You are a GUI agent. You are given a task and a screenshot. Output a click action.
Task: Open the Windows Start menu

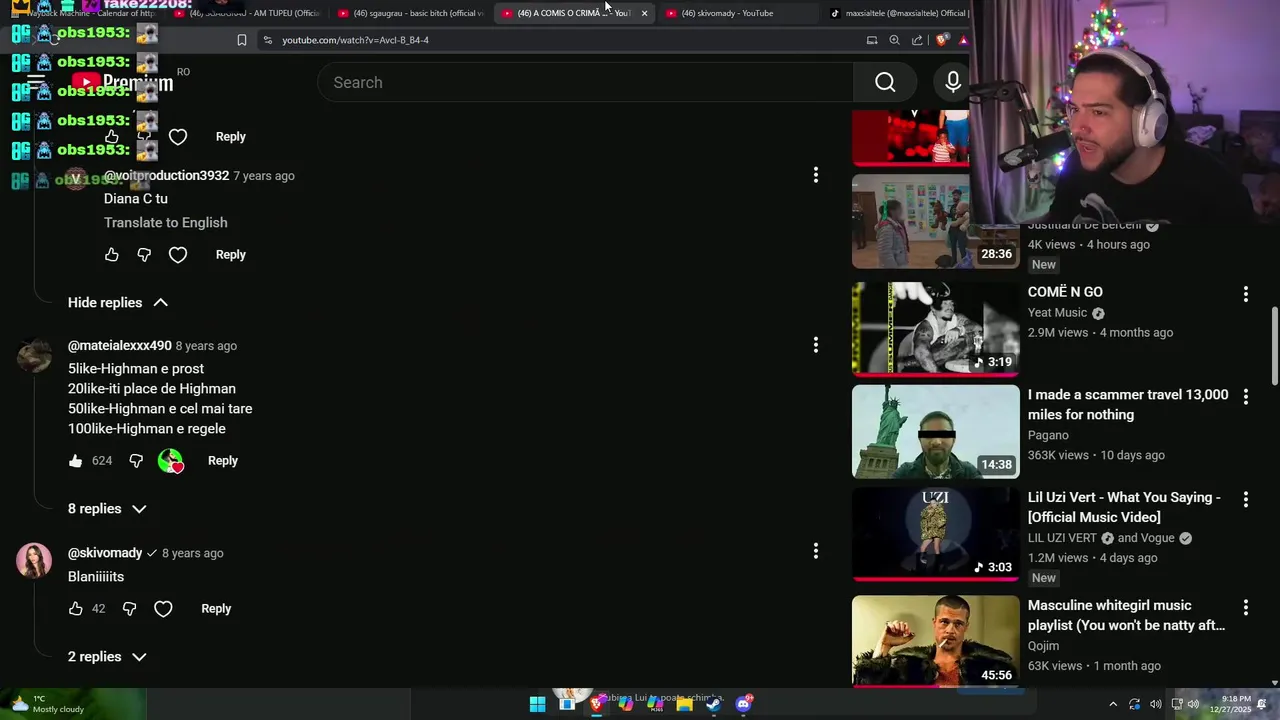(x=537, y=704)
